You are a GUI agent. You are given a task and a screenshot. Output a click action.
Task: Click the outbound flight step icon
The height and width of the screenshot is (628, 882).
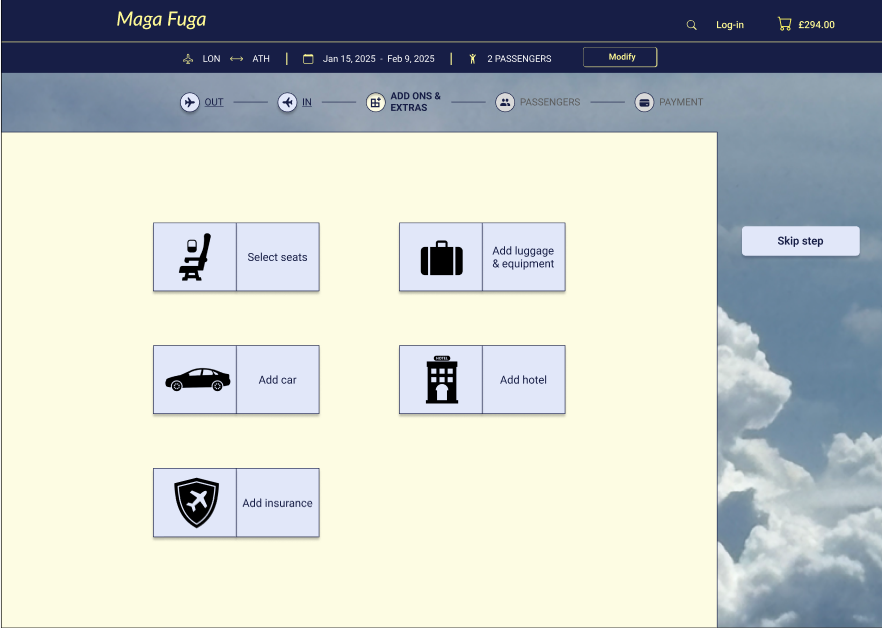tap(189, 102)
